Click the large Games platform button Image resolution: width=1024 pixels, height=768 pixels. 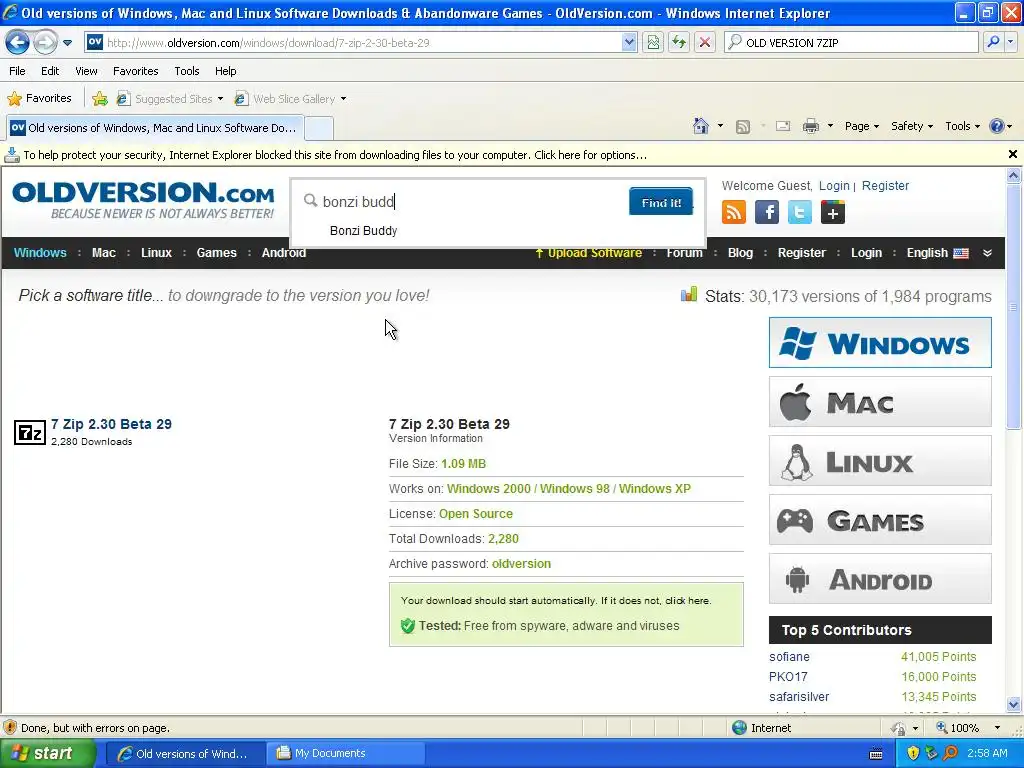click(880, 520)
